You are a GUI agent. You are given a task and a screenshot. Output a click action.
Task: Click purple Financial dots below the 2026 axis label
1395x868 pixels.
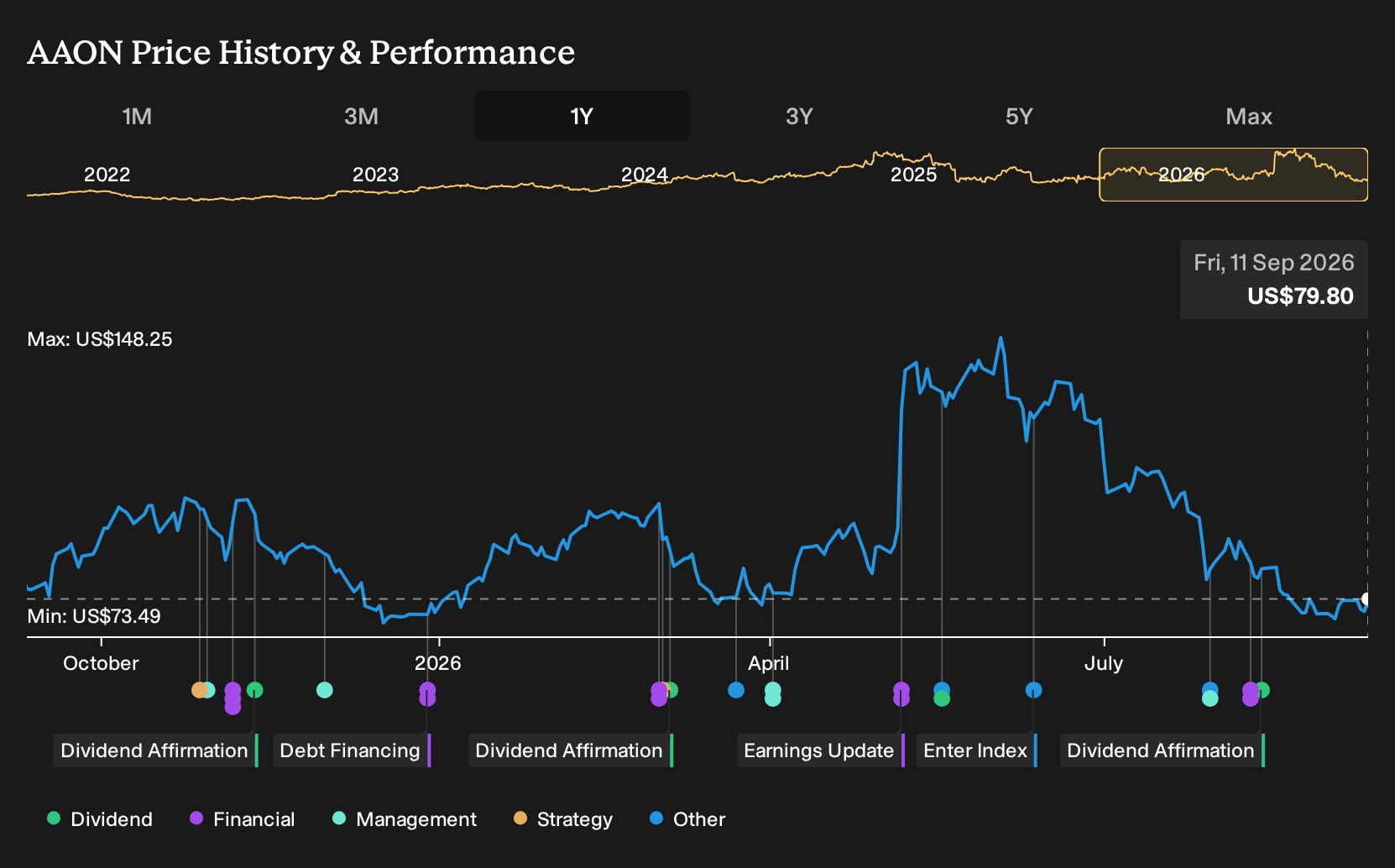coord(427,694)
